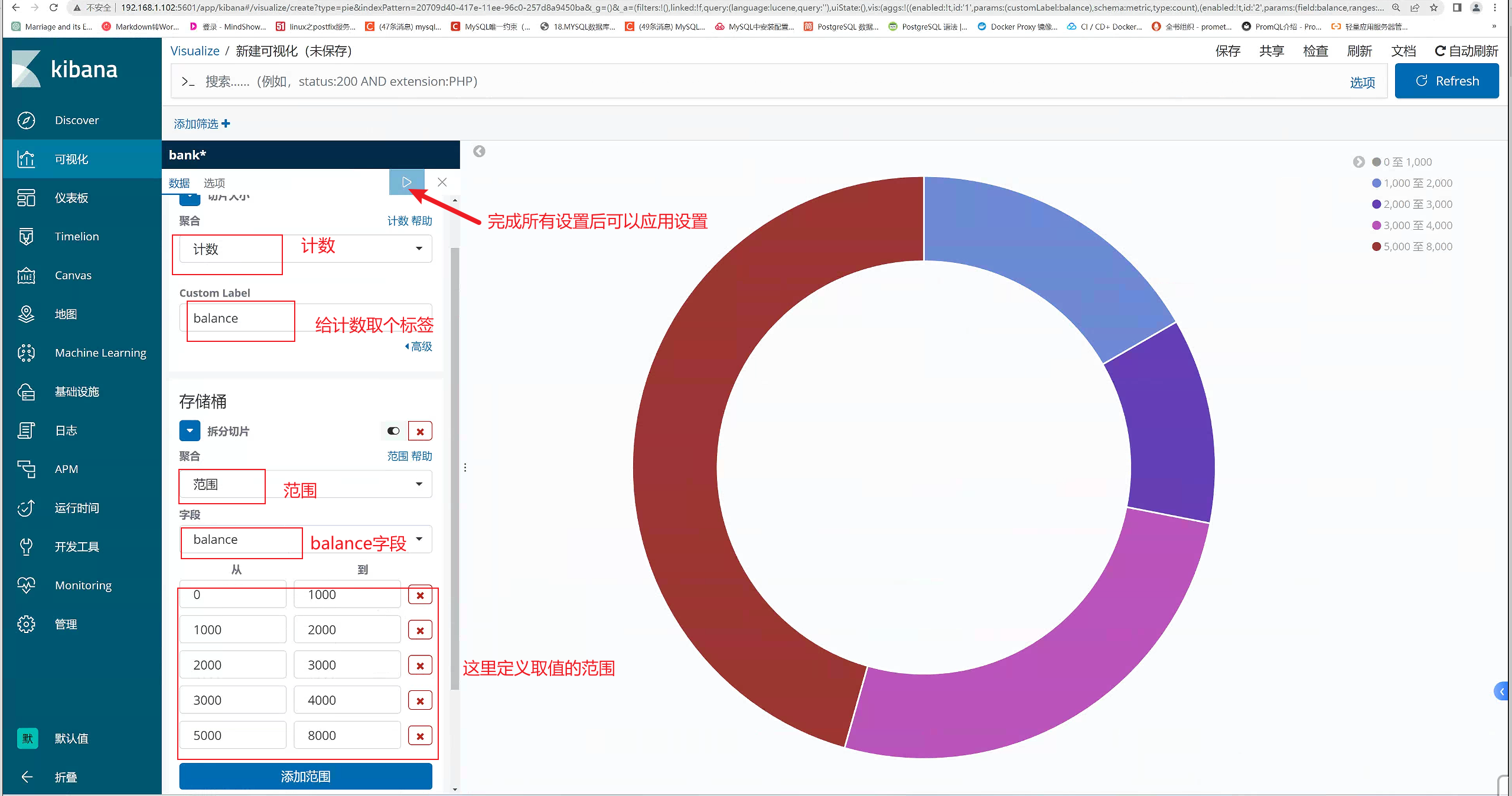The width and height of the screenshot is (1512, 796).
Task: Bookmark this page with star icon
Action: click(1433, 8)
